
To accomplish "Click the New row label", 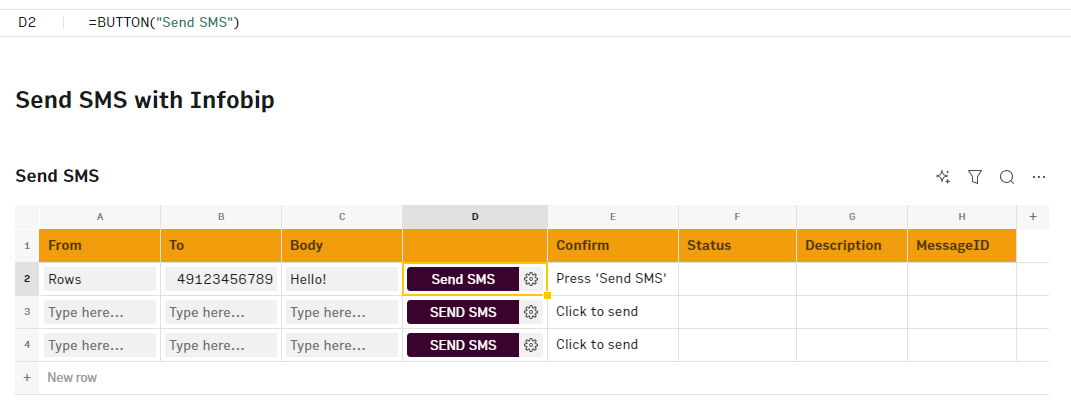I will click(72, 377).
